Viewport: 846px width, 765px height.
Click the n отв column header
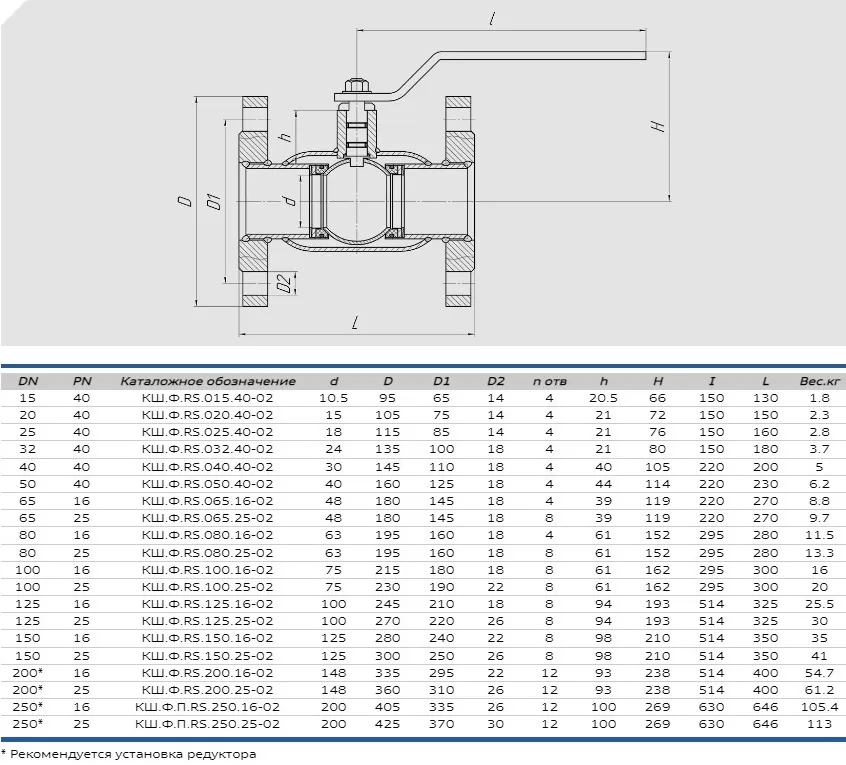point(549,381)
